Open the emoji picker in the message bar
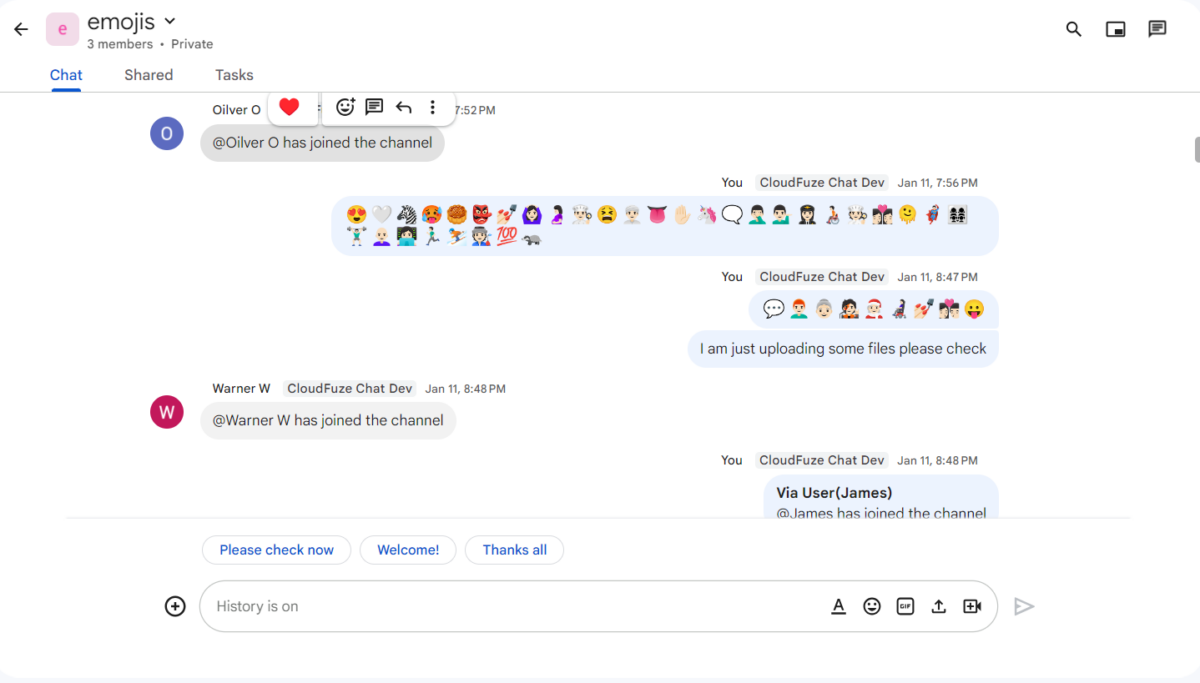The height and width of the screenshot is (683, 1200). click(x=871, y=606)
